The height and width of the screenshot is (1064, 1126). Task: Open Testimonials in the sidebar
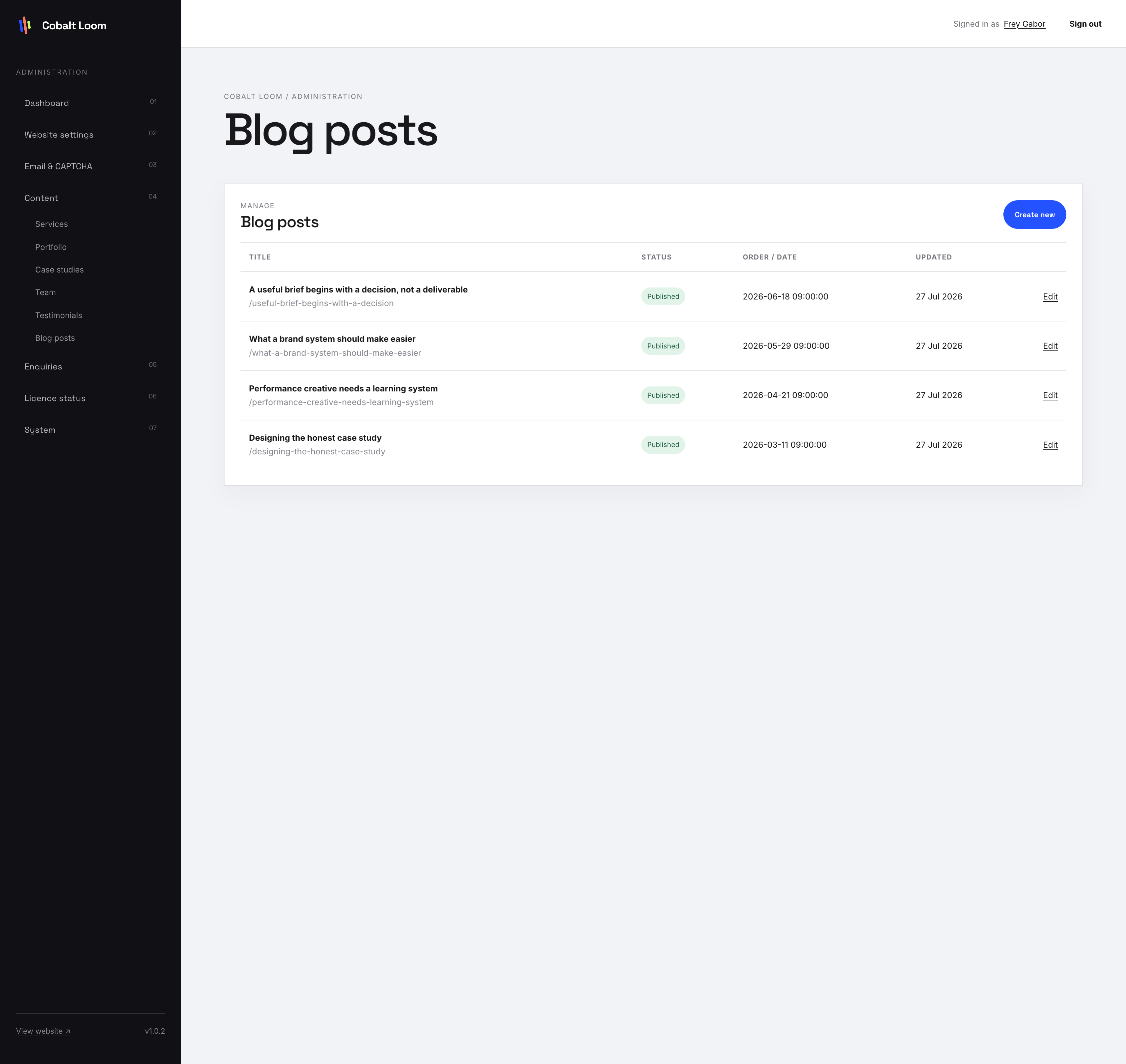click(x=58, y=315)
